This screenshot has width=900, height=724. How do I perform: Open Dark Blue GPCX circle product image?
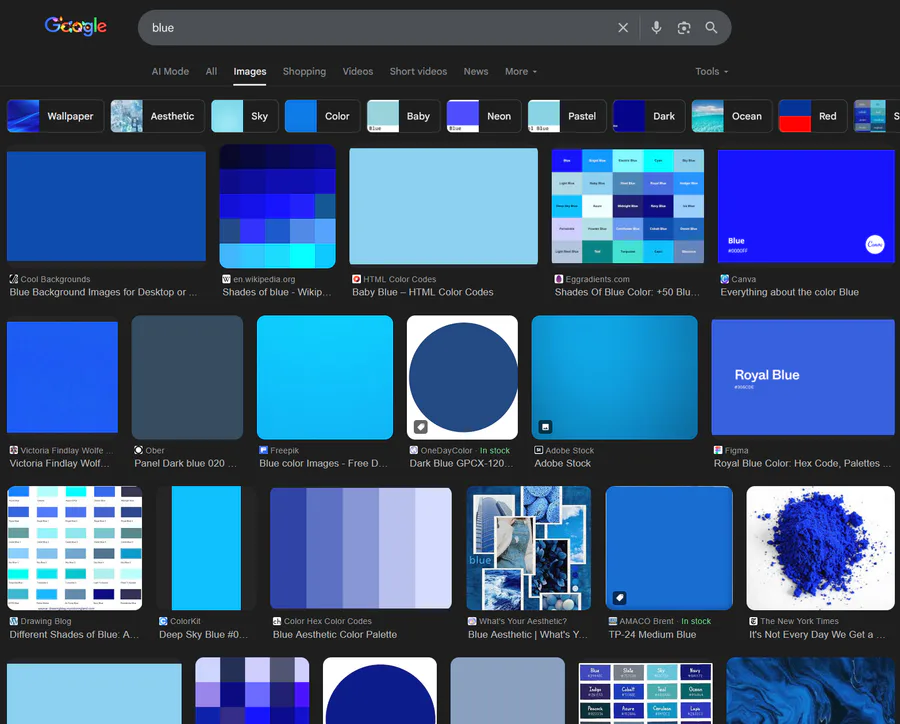pyautogui.click(x=462, y=377)
